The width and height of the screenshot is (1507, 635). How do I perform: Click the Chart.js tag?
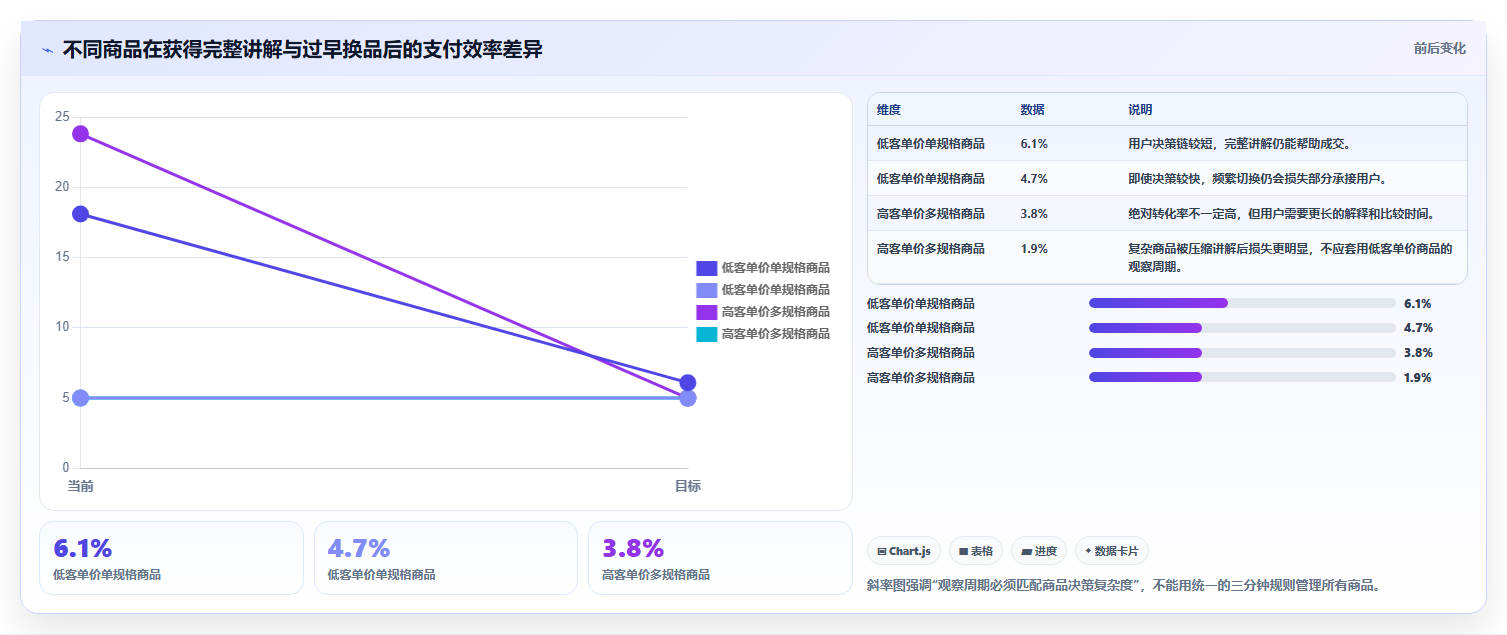[x=904, y=551]
